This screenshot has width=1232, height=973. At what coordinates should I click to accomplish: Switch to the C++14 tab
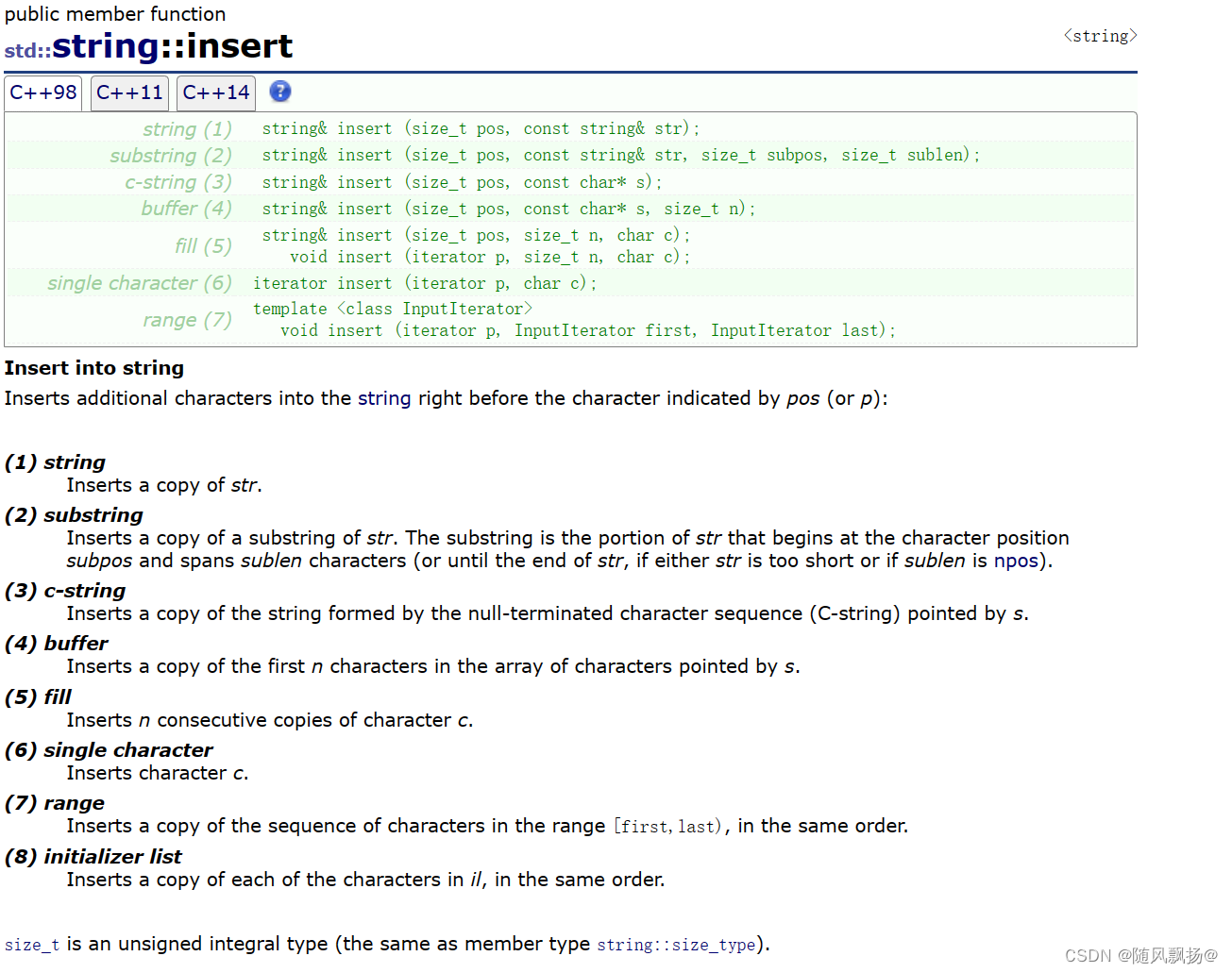click(216, 92)
